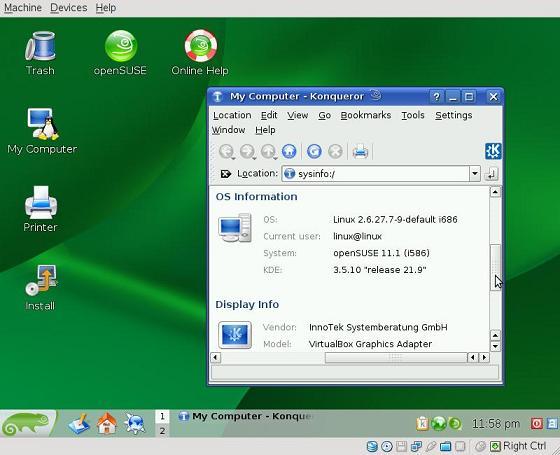
Task: Open the Forward button history dropdown arrow
Action: click(x=254, y=158)
